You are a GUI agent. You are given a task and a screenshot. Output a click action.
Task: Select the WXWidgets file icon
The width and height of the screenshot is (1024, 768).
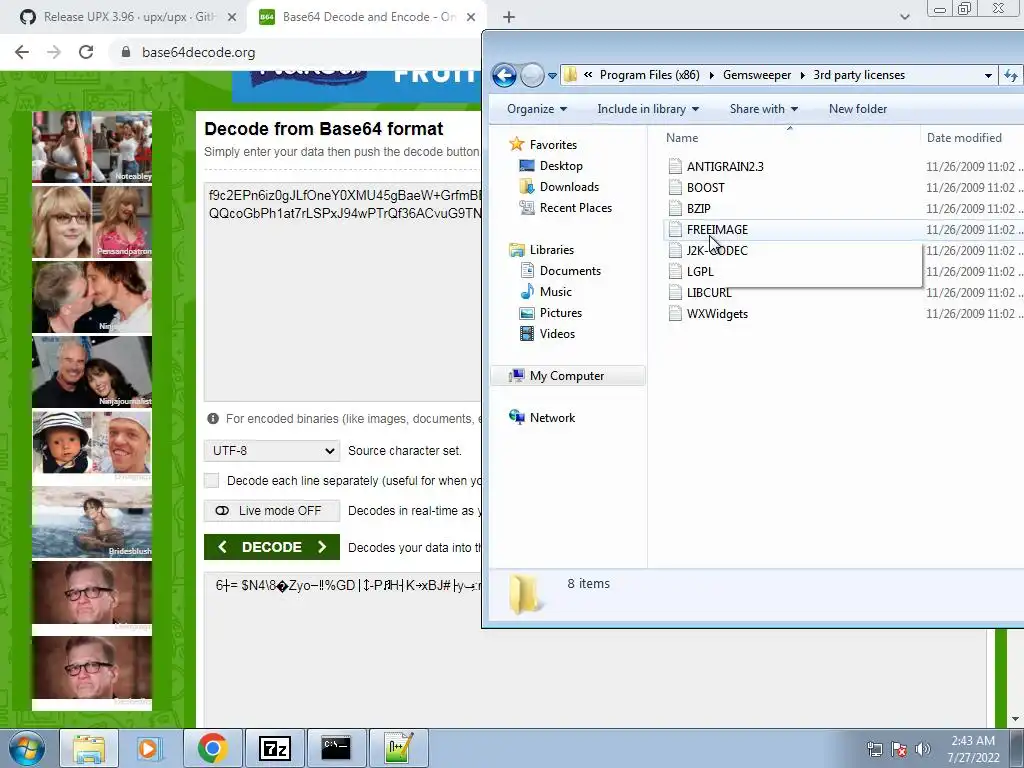click(675, 313)
